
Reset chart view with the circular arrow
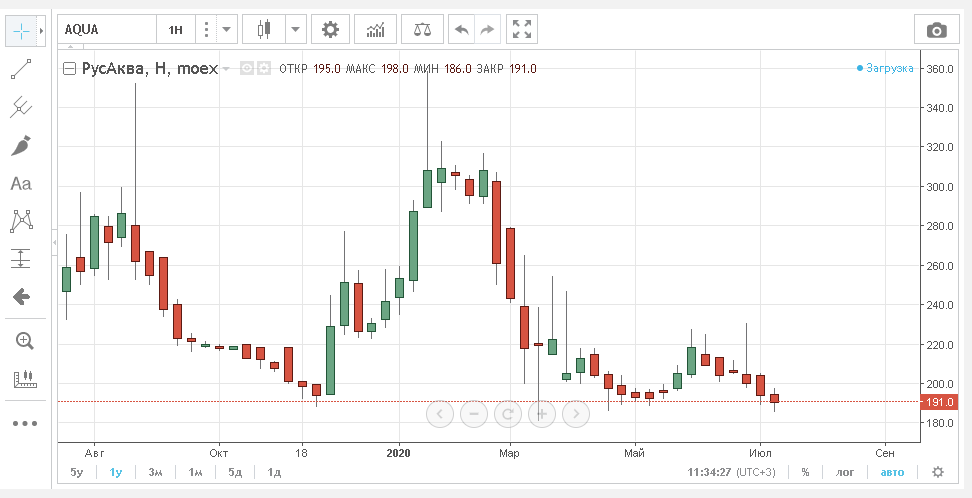508,414
